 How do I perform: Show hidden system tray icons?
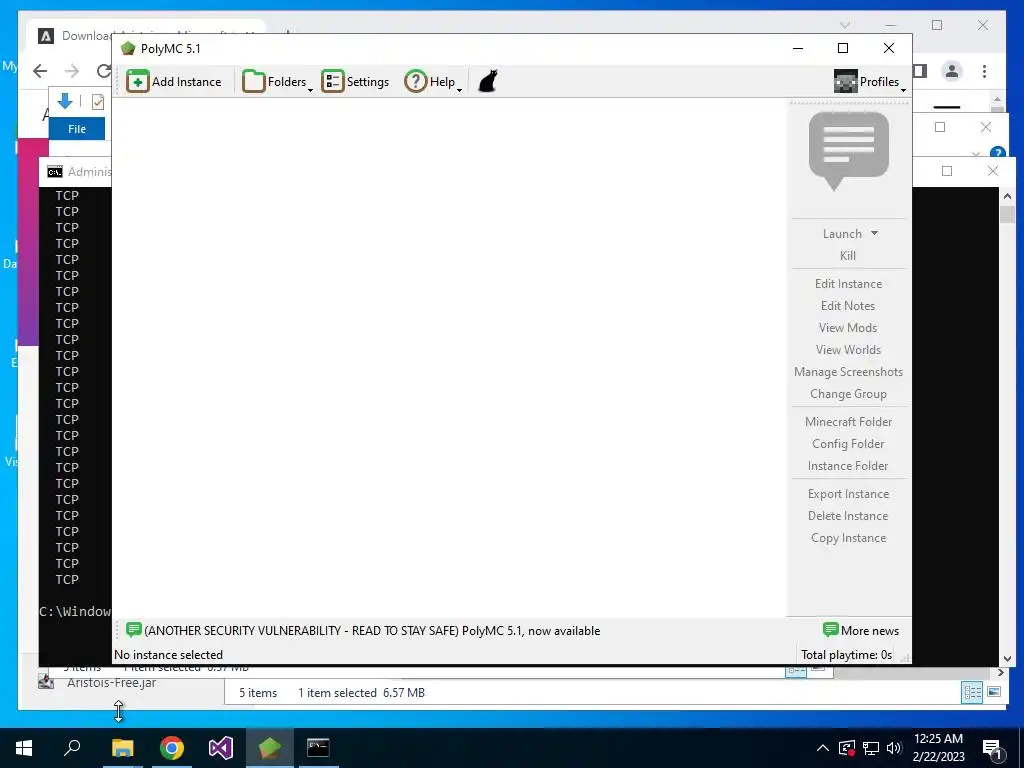point(823,748)
